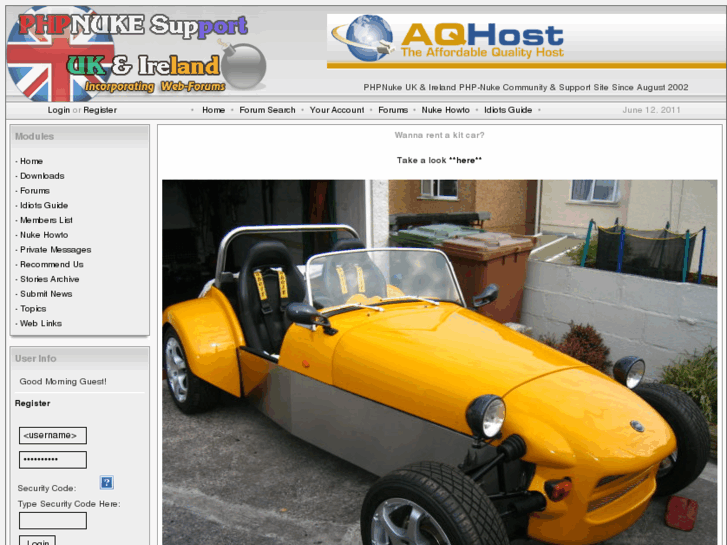Open the AQHost banner advertisement
Image resolution: width=727 pixels, height=545 pixels.
(526, 41)
